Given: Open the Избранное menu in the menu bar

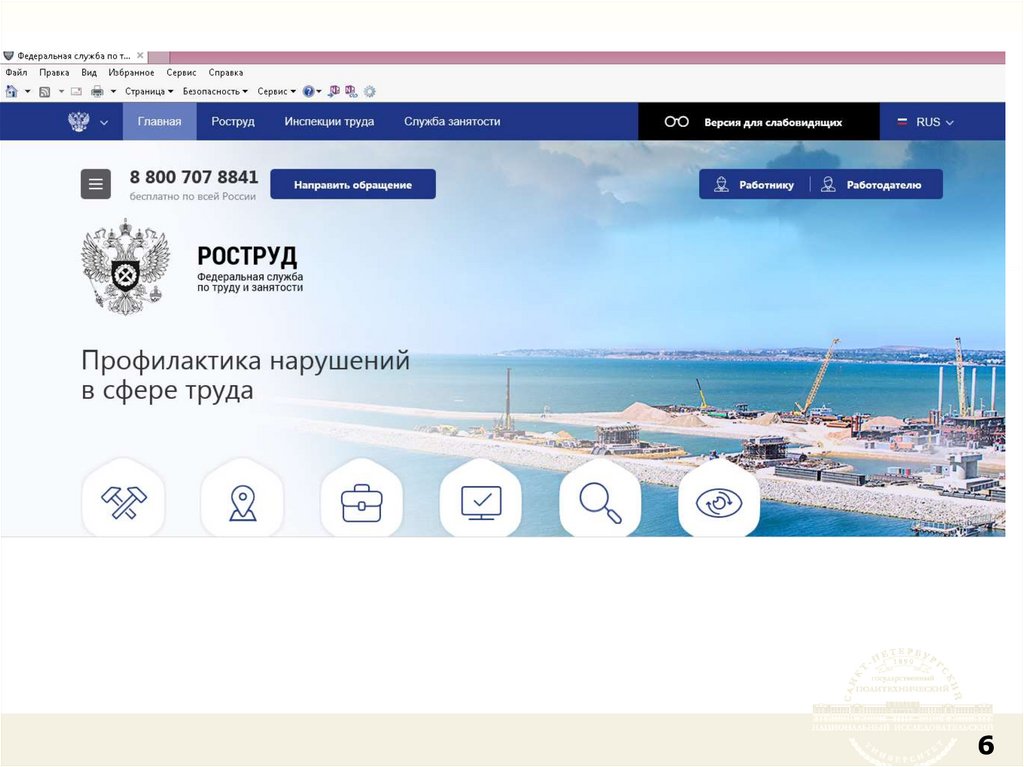Looking at the screenshot, I should coord(131,73).
